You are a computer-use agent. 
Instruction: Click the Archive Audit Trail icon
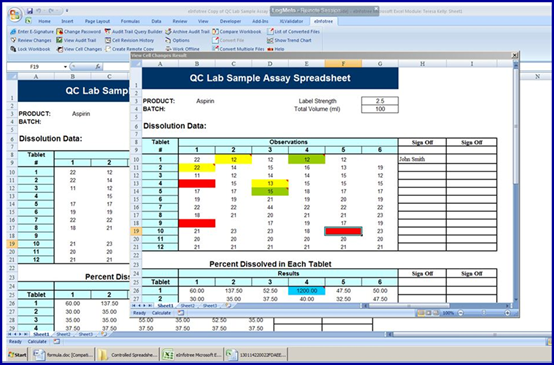point(168,31)
